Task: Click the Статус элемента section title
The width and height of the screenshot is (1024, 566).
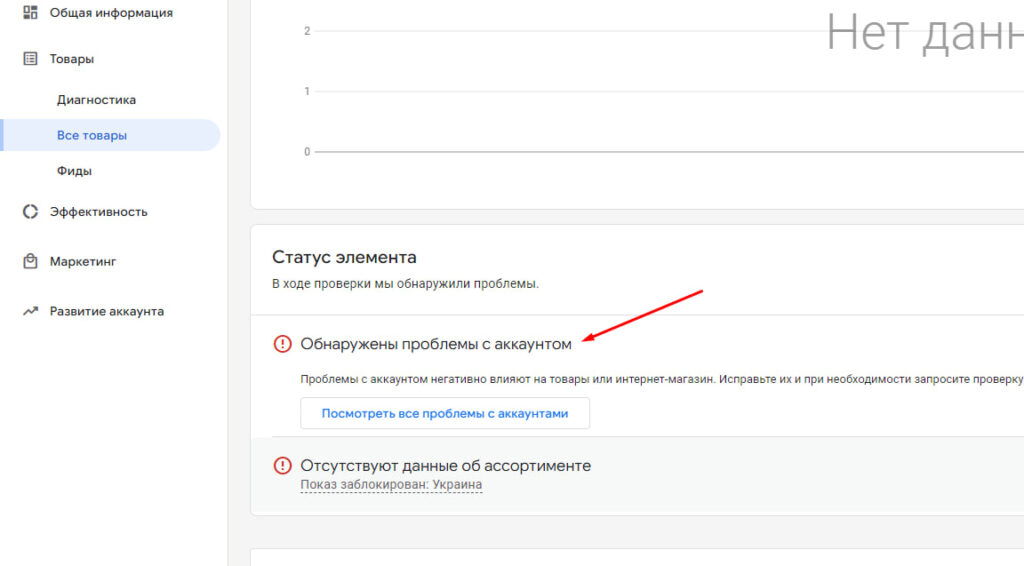Action: 344,257
